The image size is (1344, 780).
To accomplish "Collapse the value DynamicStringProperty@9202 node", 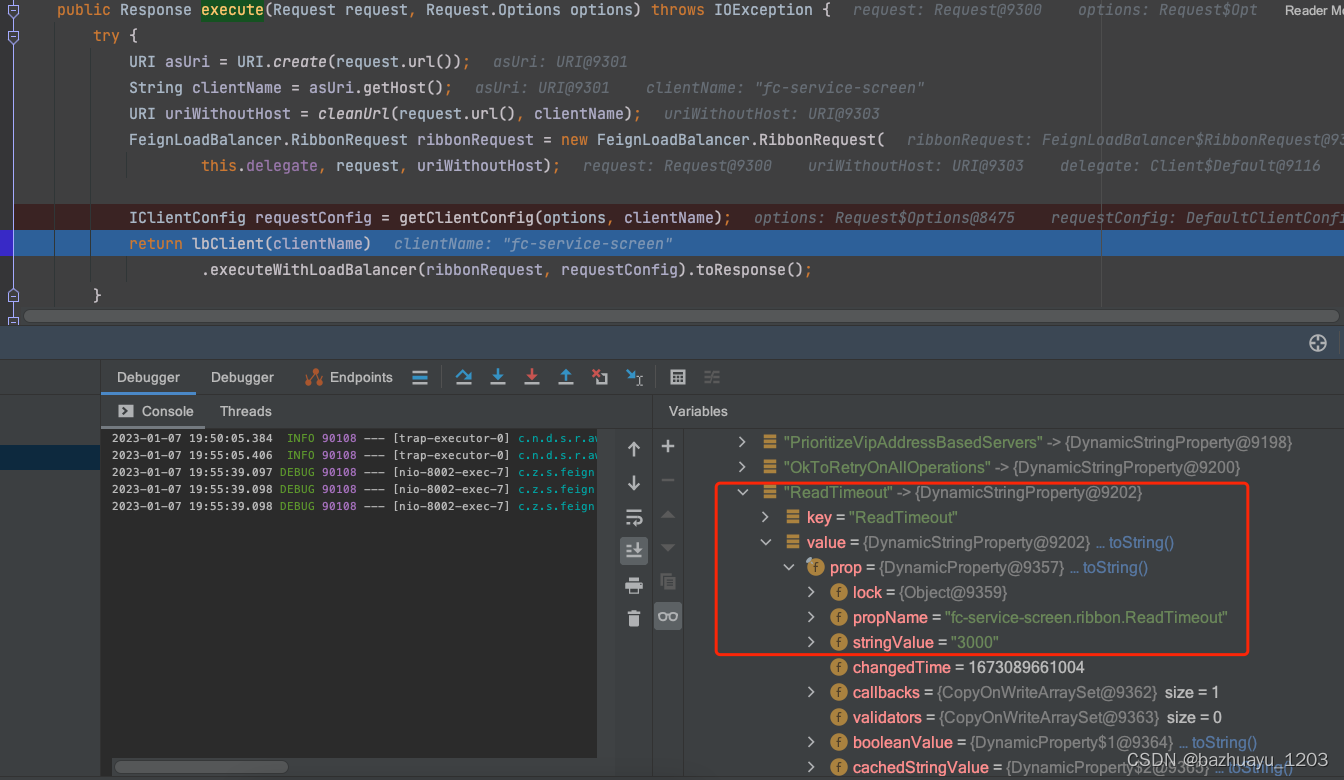I will point(766,542).
